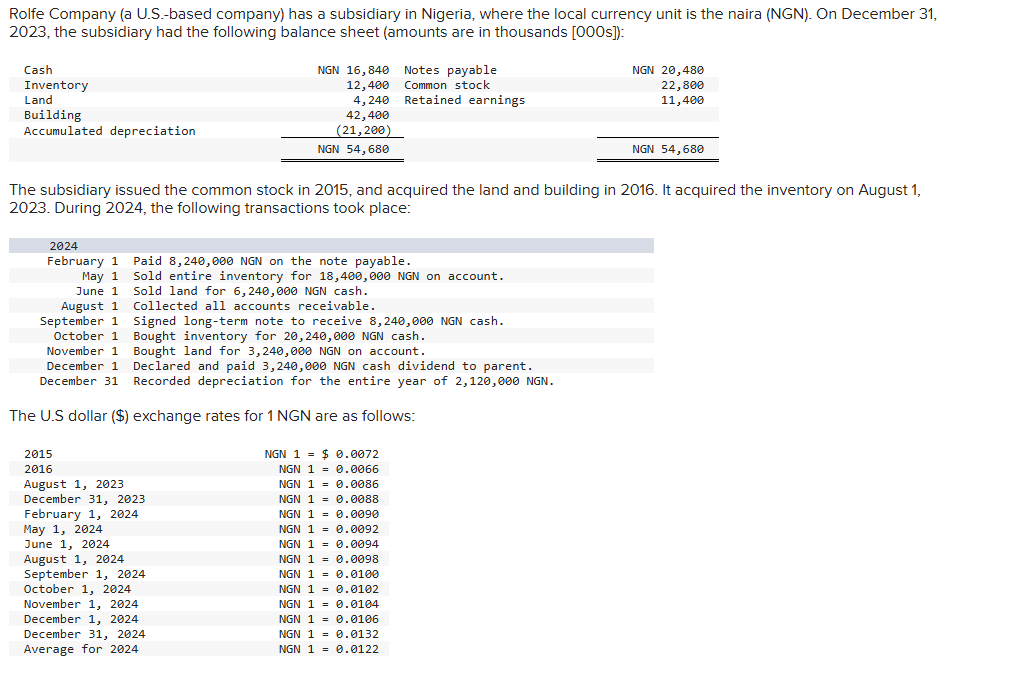Click the 'December 1, 2024' rate label
Viewport: 1014px width, 676px height.
[x=81, y=619]
